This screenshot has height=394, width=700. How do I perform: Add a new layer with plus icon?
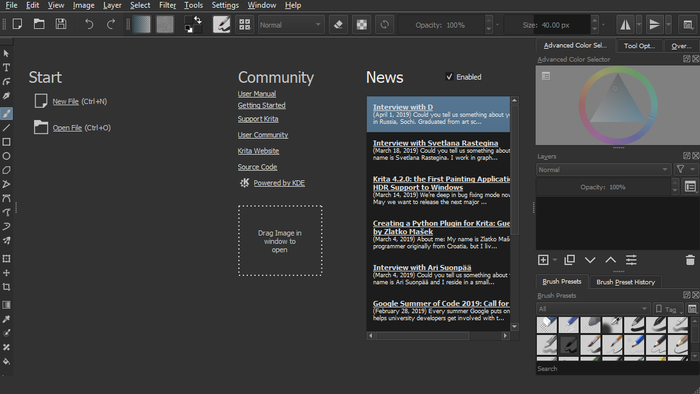543,260
